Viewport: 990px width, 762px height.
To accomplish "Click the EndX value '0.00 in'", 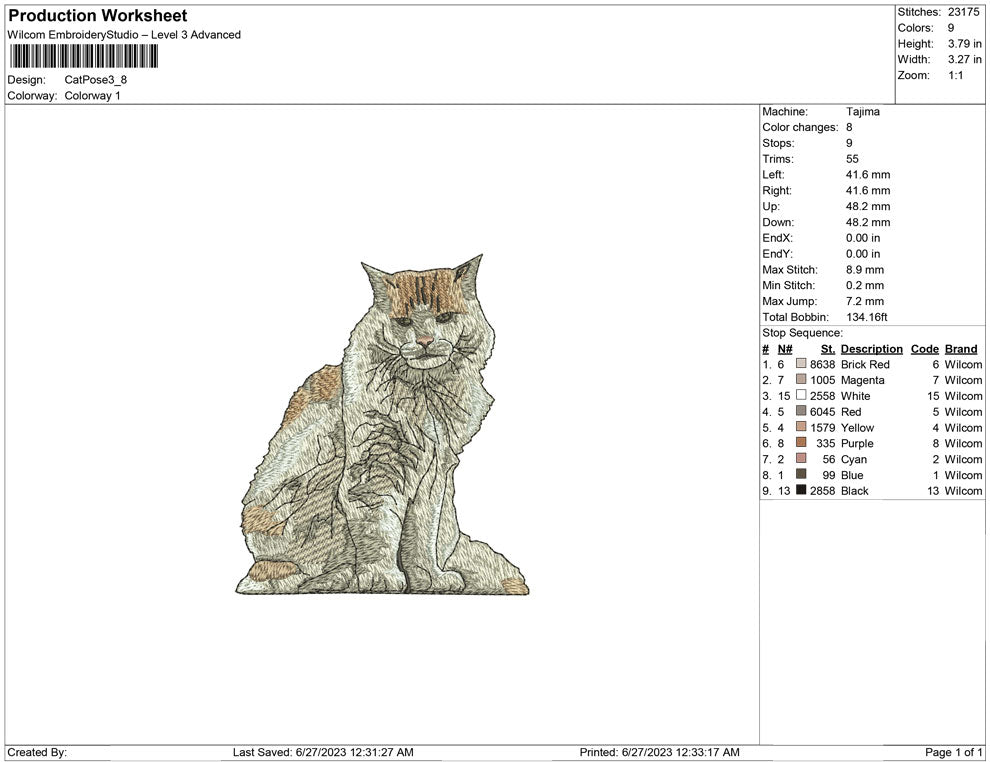I will tap(862, 238).
